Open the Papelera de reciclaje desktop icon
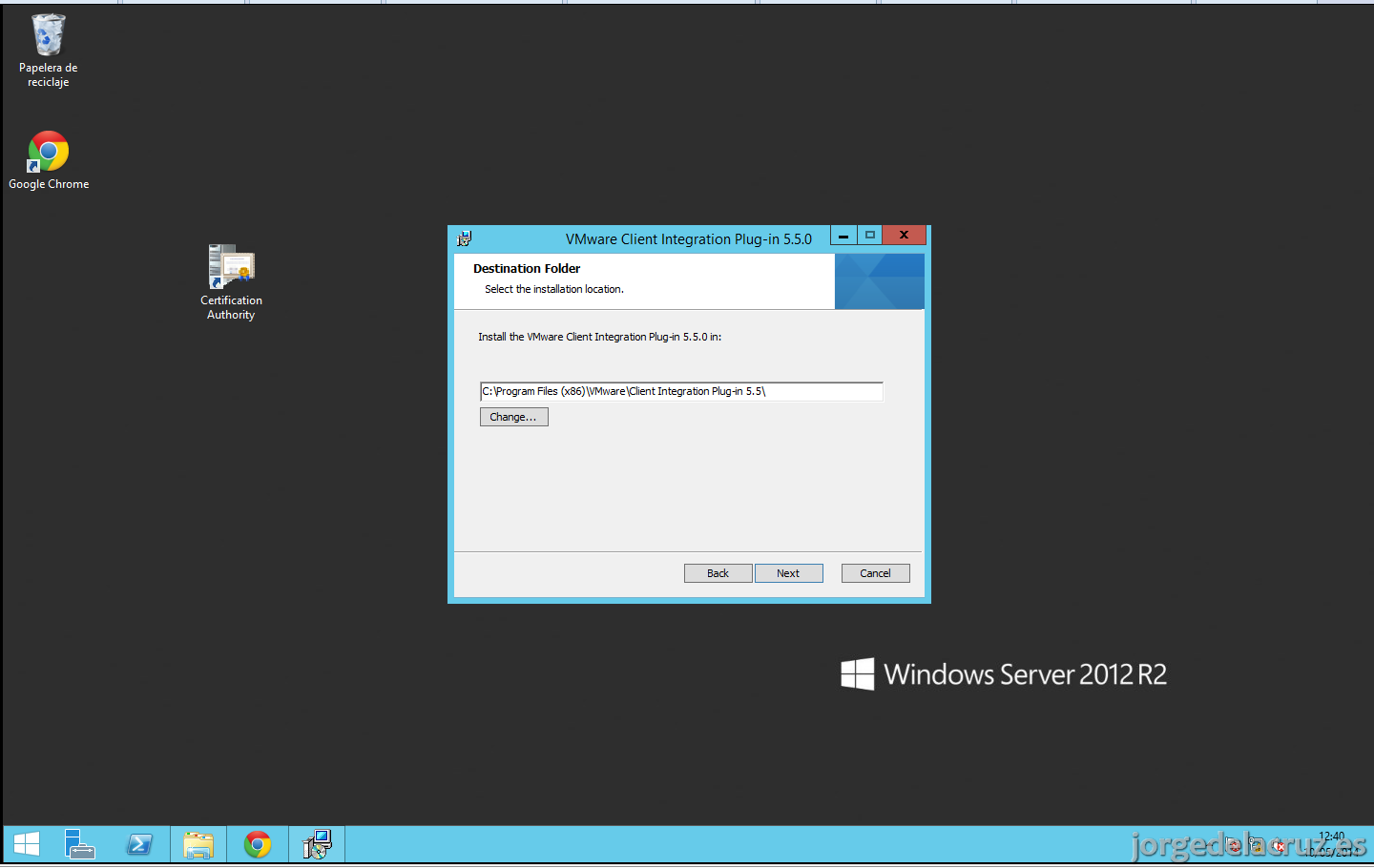Viewport: 1374px width, 868px height. pyautogui.click(x=48, y=51)
